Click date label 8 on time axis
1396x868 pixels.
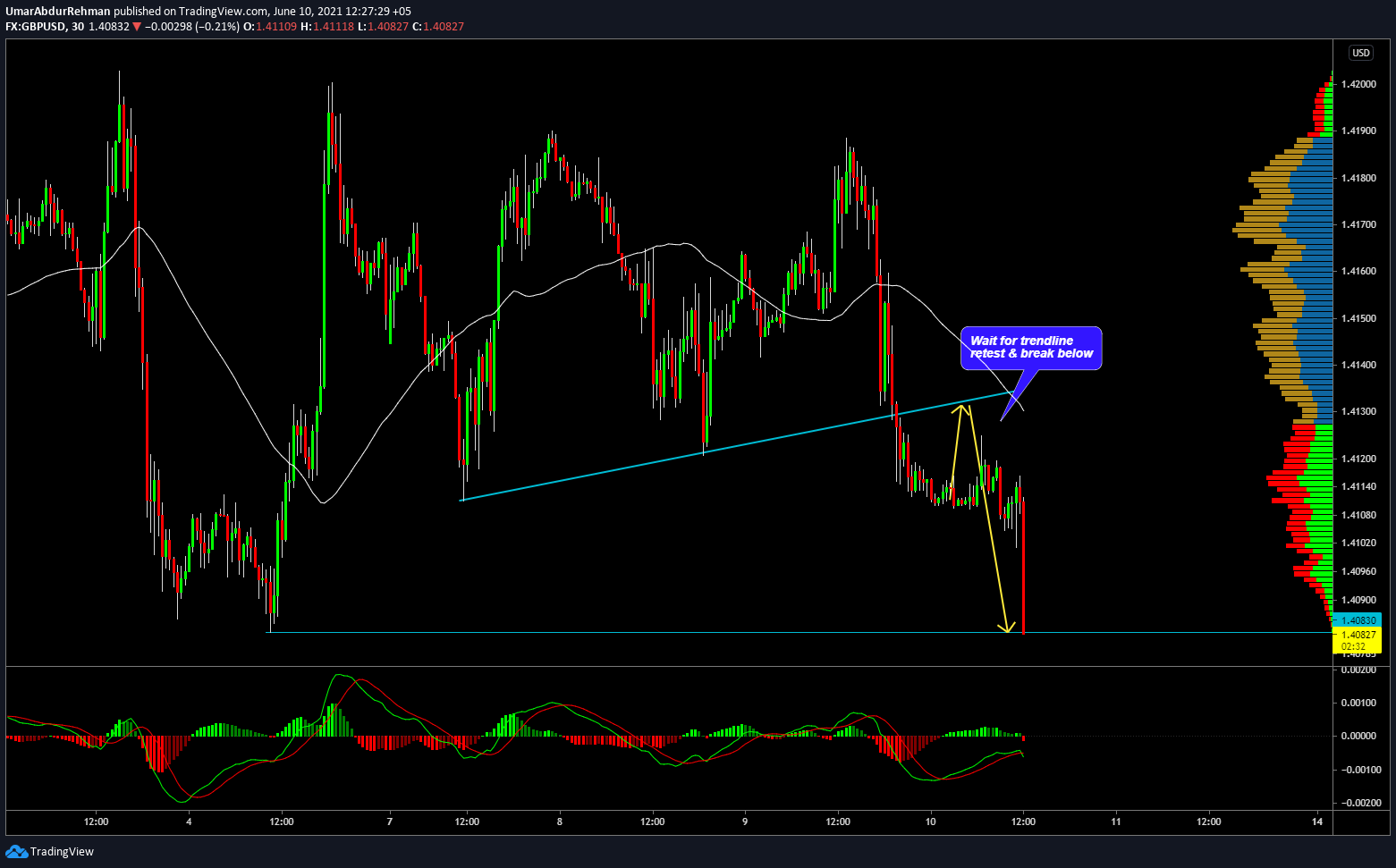coord(560,822)
